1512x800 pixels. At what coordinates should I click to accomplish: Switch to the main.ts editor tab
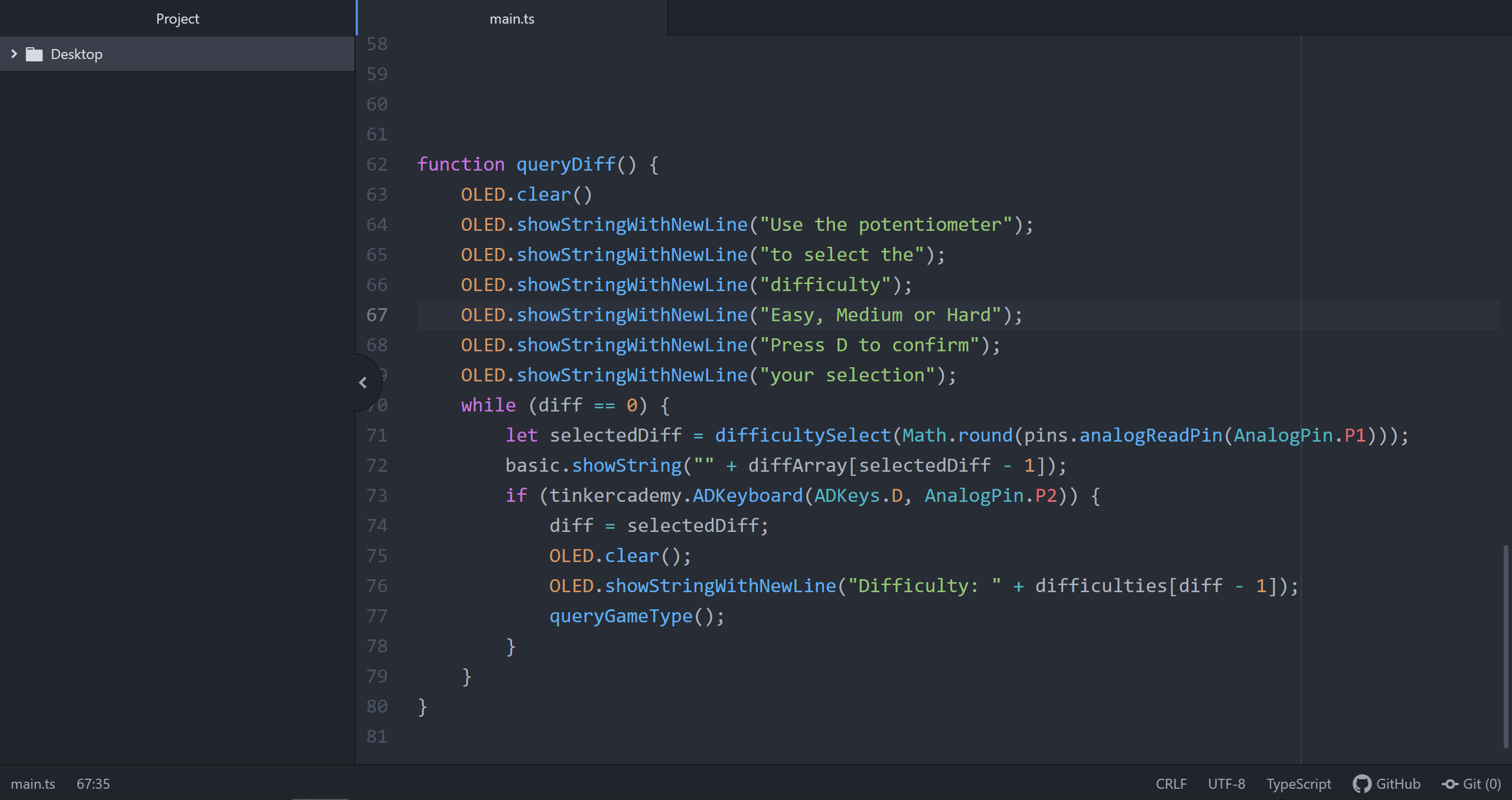click(x=511, y=19)
